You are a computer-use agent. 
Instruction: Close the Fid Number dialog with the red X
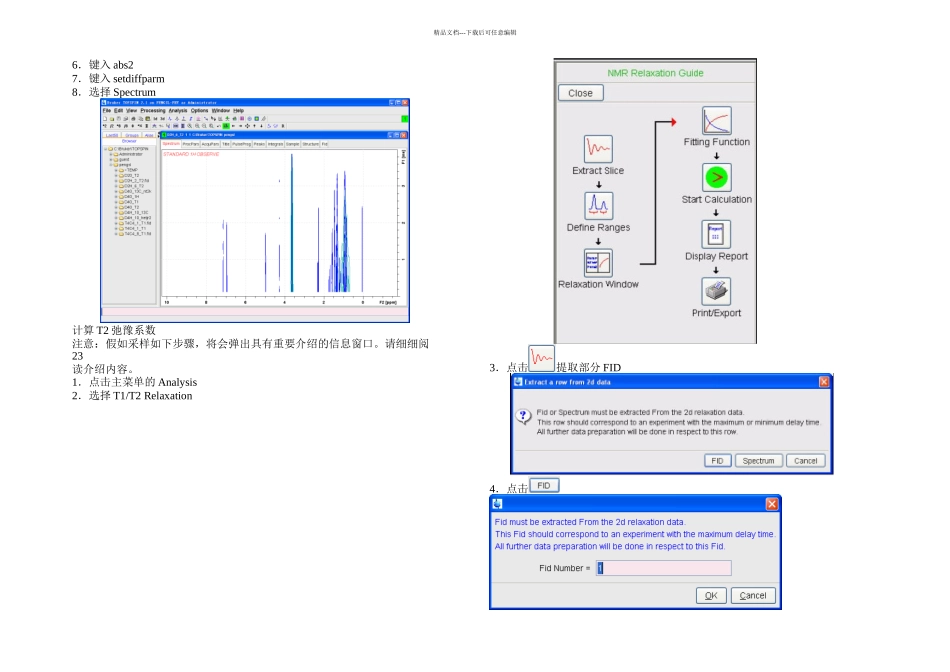772,504
